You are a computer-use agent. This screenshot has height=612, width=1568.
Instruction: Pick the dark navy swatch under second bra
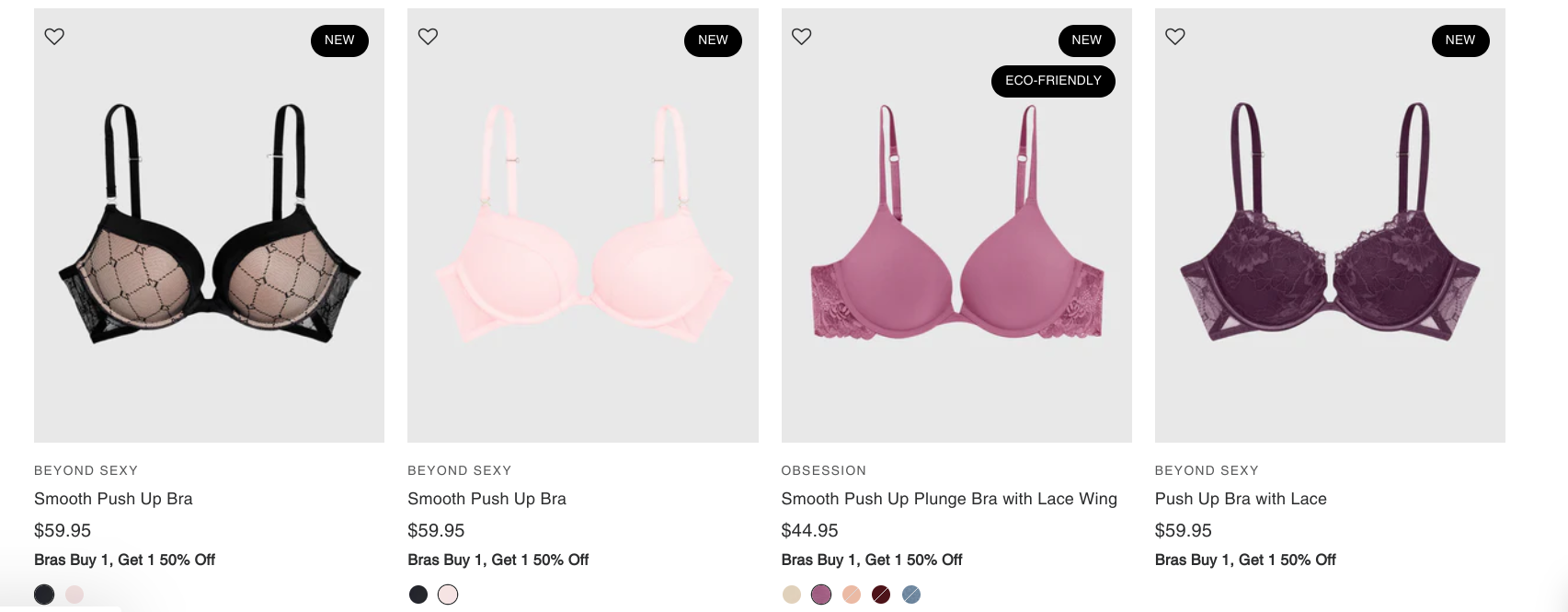point(418,595)
